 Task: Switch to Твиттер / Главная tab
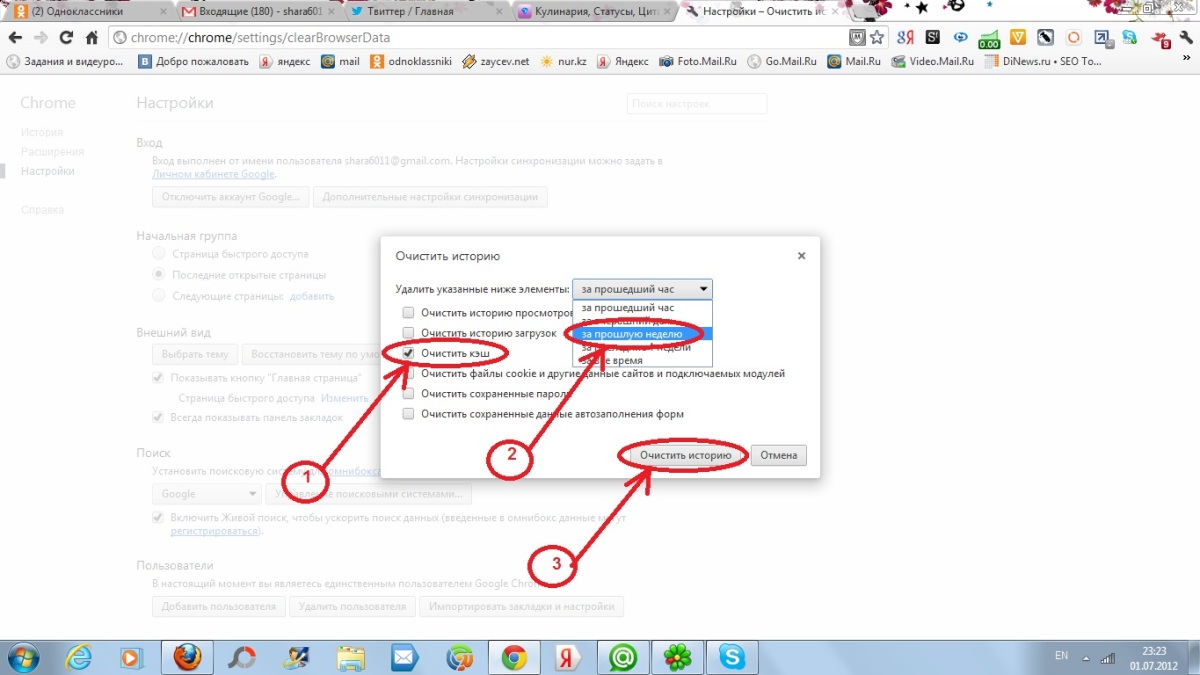click(424, 12)
